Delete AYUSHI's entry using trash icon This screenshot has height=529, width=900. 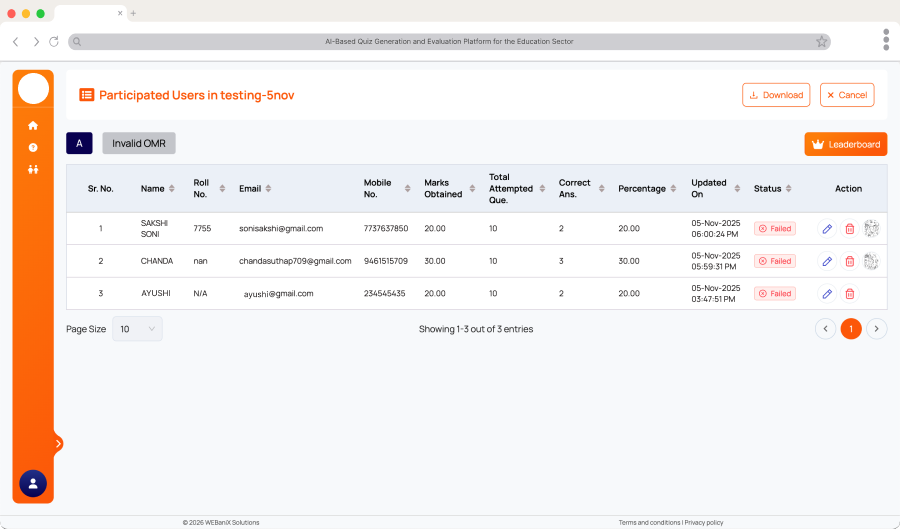pyautogui.click(x=849, y=294)
